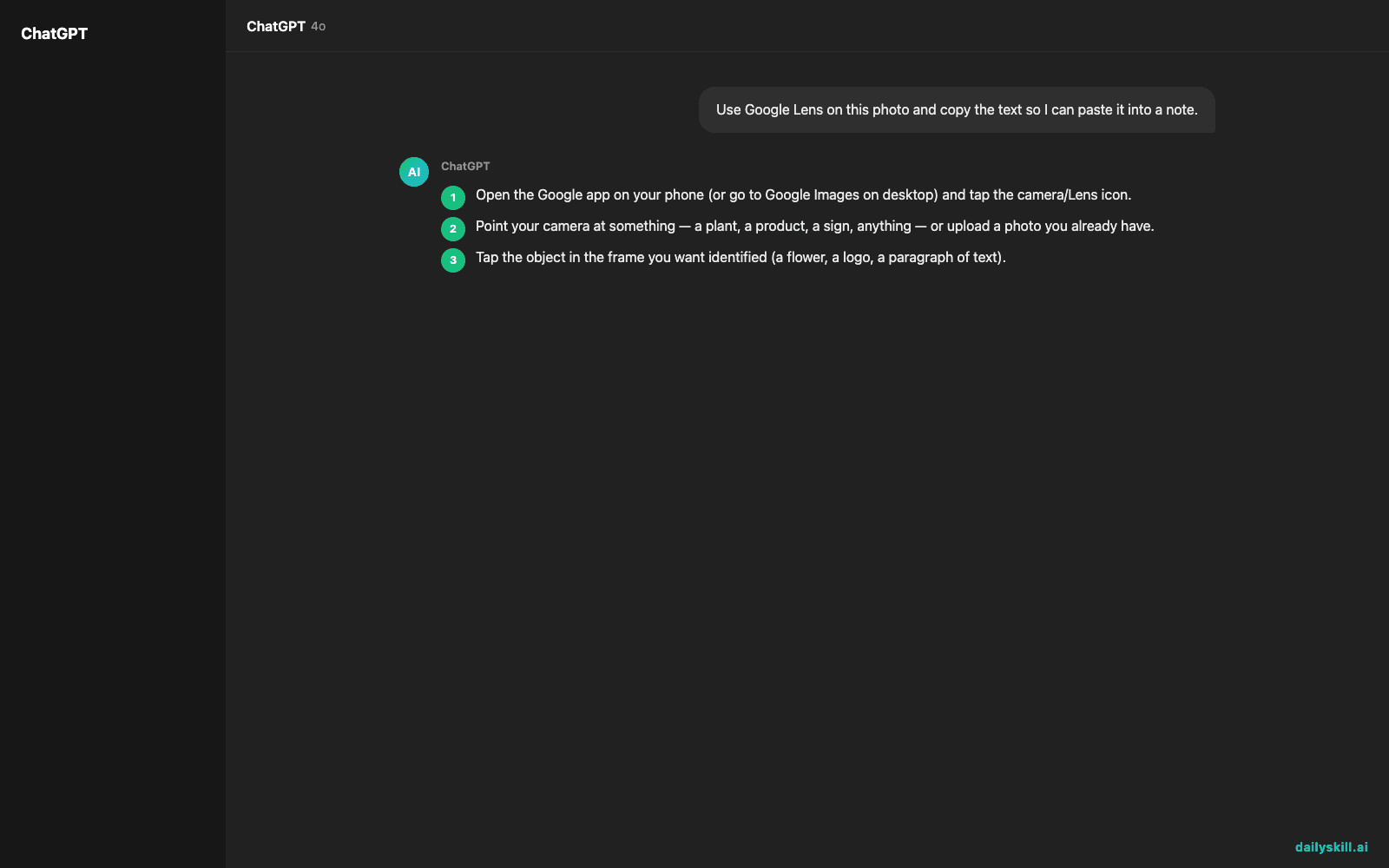Click the 'Open the Google app' instruction line

[x=804, y=195]
